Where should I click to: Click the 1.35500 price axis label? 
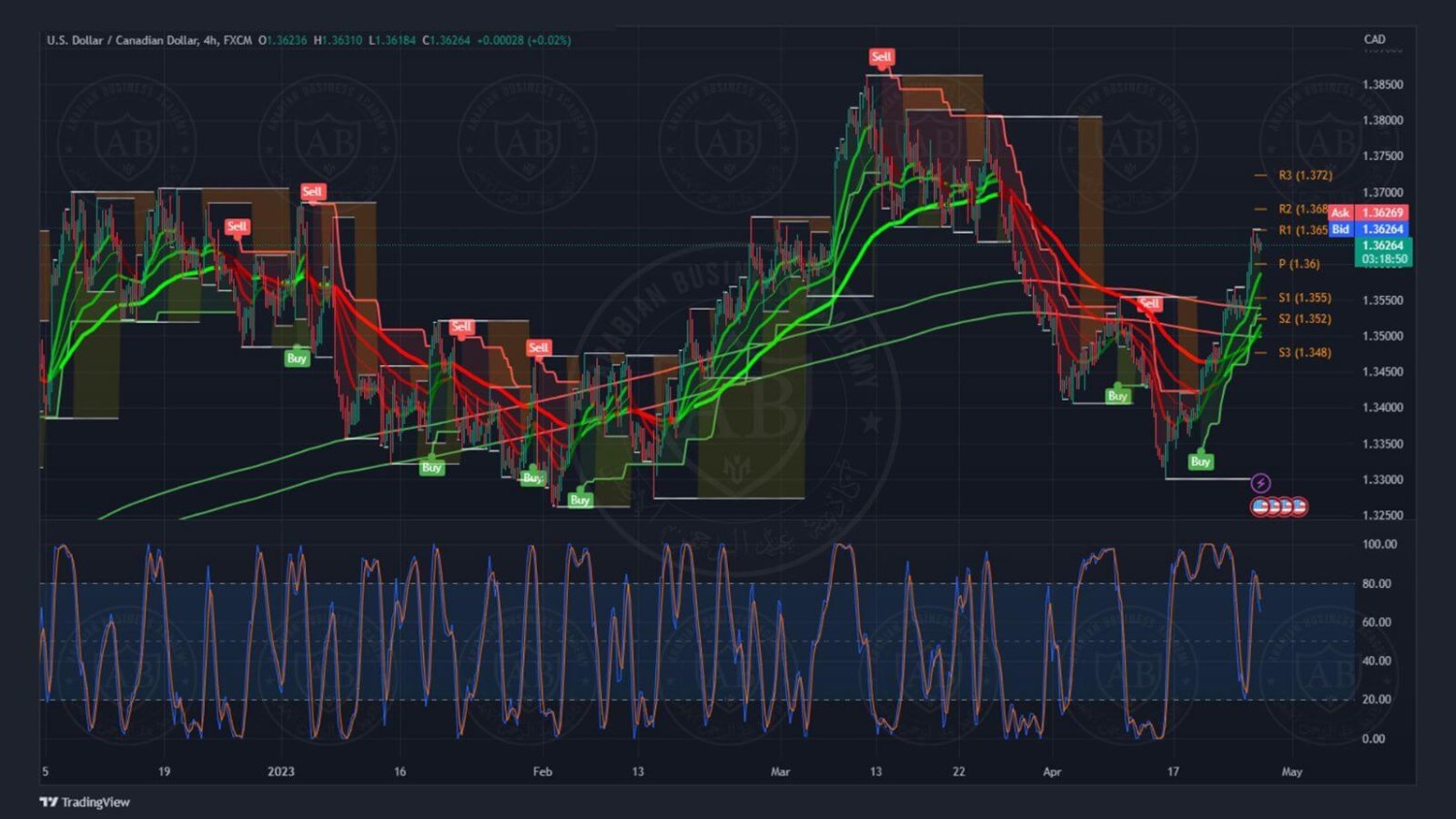(x=1382, y=301)
